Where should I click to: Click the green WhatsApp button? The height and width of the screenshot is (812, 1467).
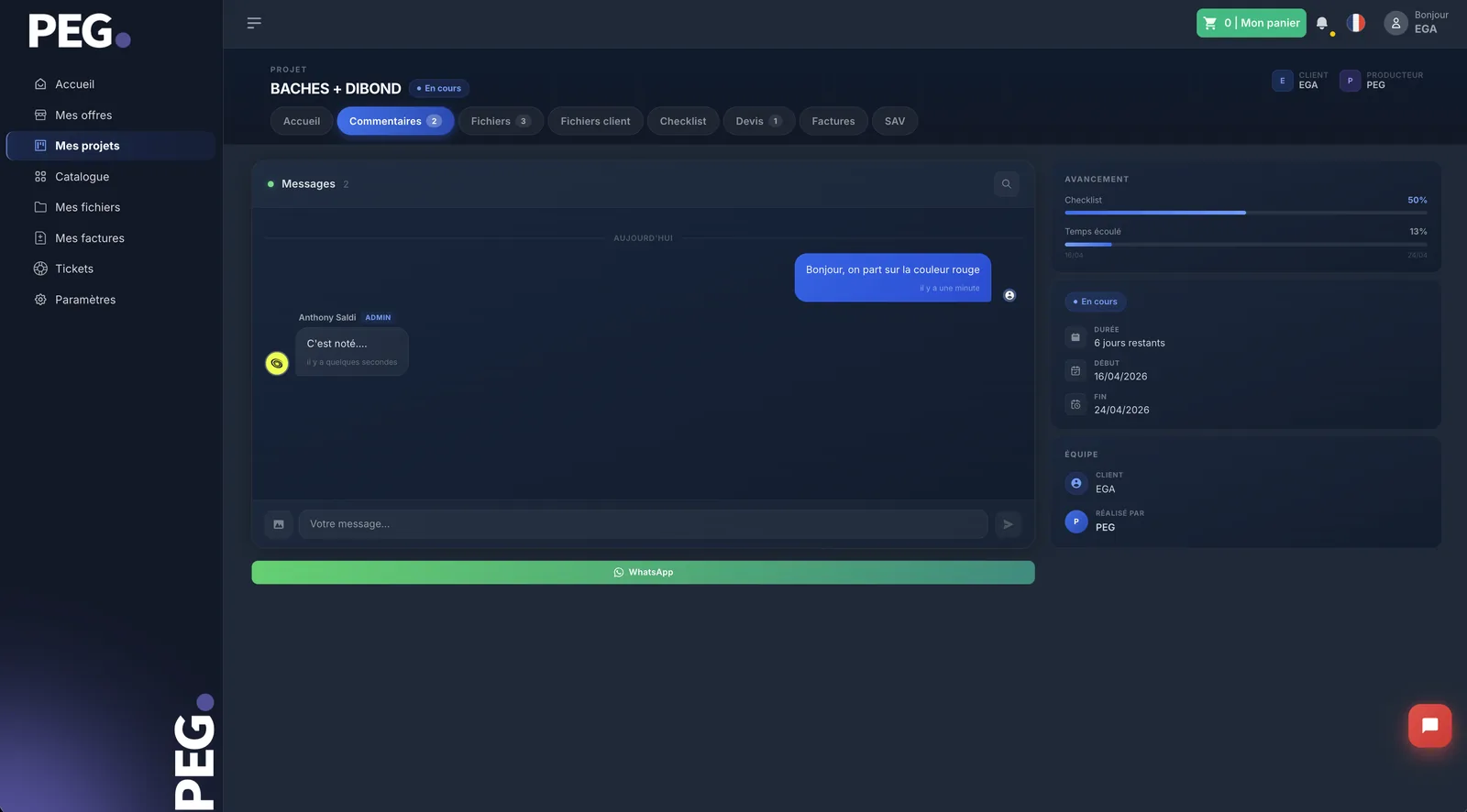[x=643, y=573]
